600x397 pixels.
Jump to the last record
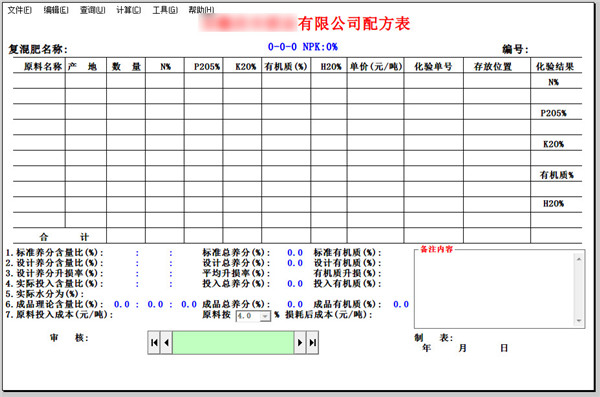coord(312,343)
